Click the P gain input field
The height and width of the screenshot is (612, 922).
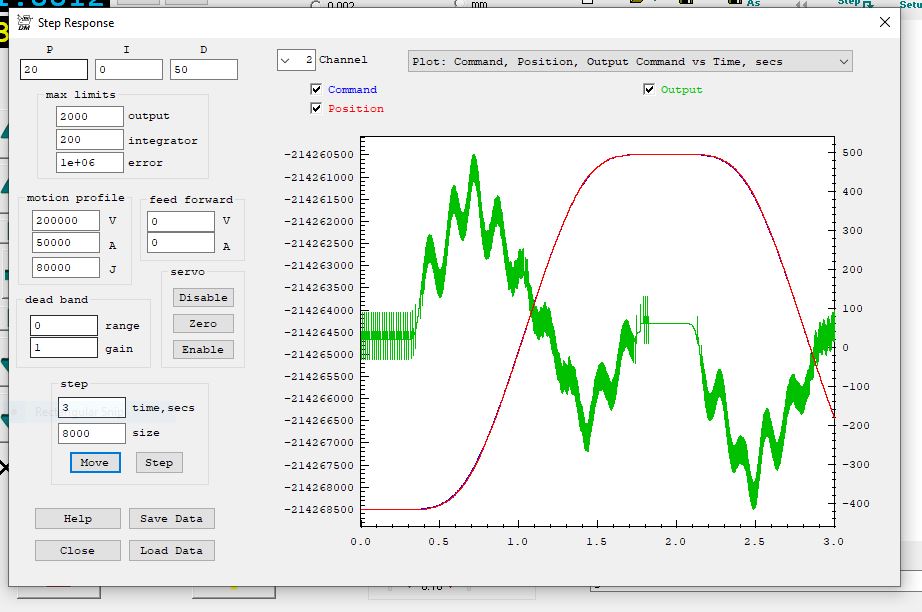54,70
